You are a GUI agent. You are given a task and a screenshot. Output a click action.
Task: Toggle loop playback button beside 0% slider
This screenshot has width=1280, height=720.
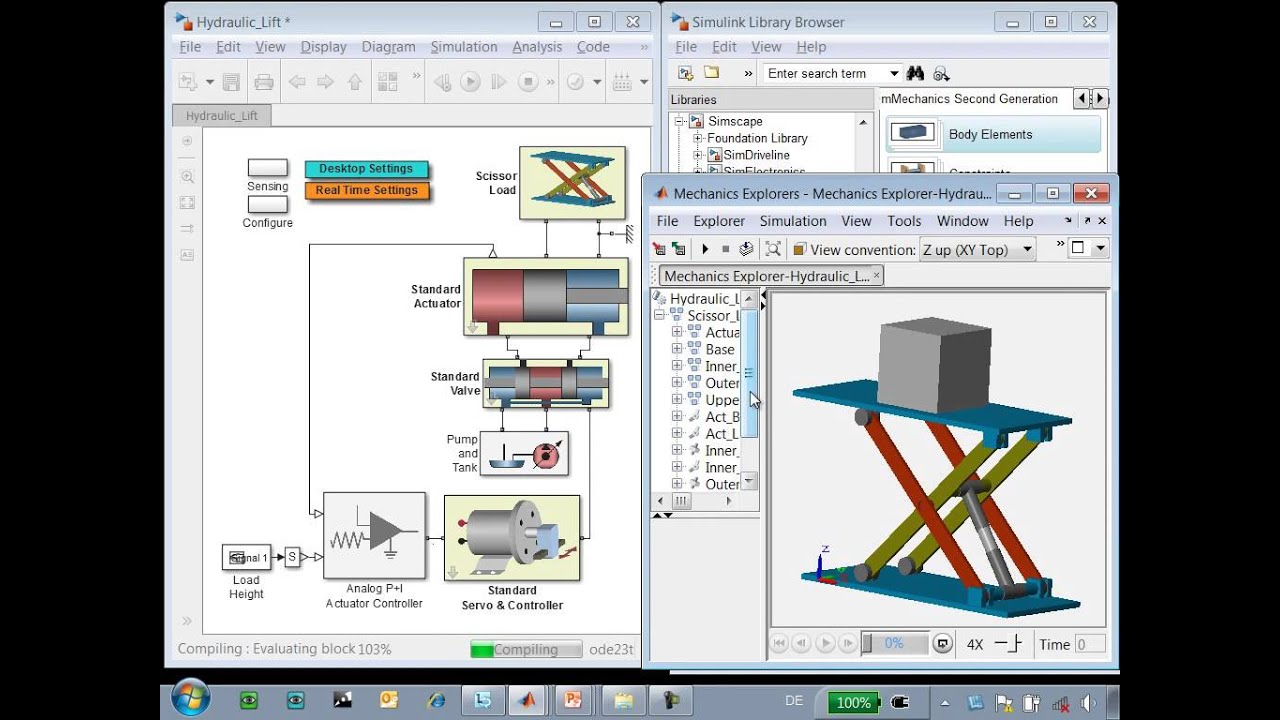(942, 644)
